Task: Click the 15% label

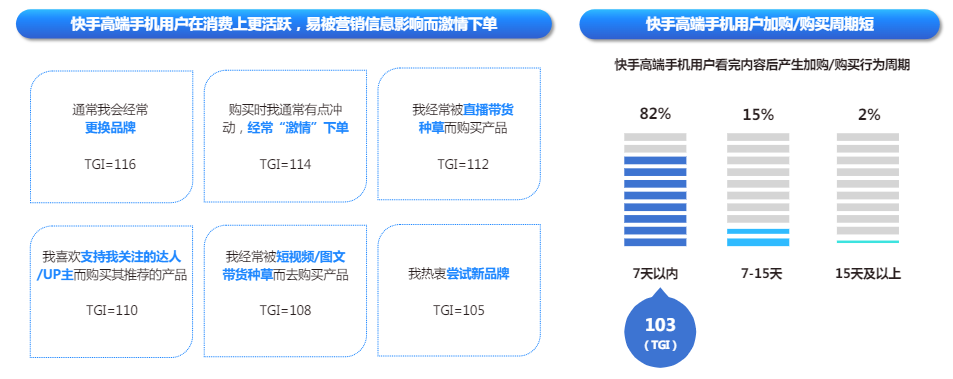Action: point(758,114)
